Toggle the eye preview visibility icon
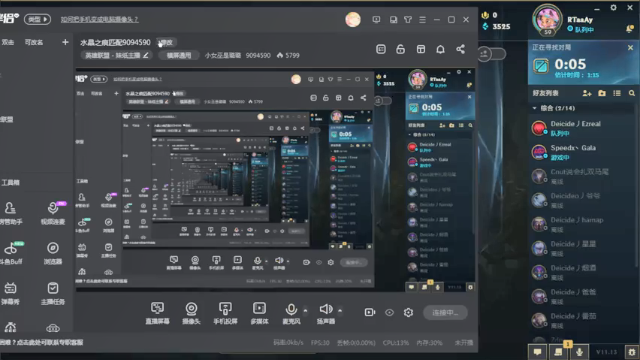The image size is (640, 360). [389, 312]
